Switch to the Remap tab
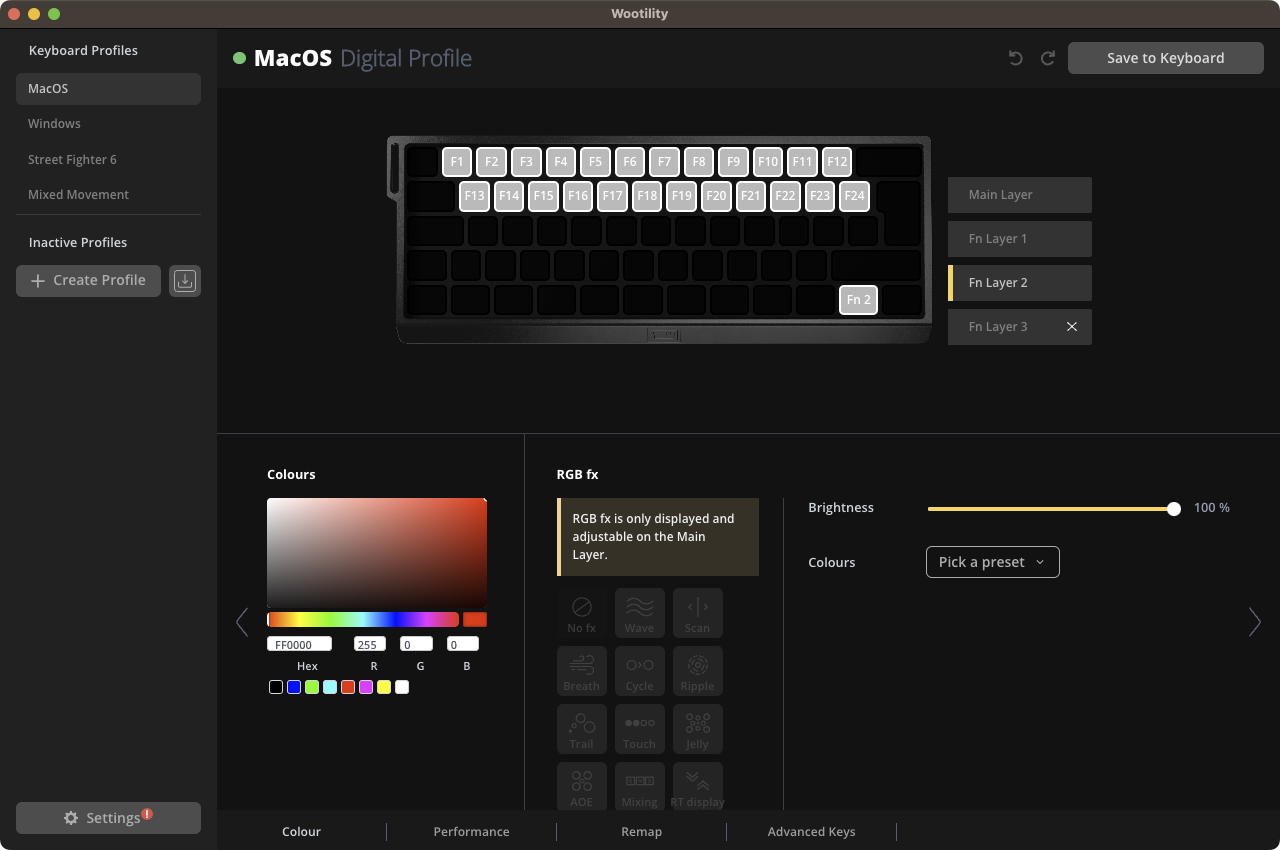Screen dimensions: 1280x850 pos(641,831)
